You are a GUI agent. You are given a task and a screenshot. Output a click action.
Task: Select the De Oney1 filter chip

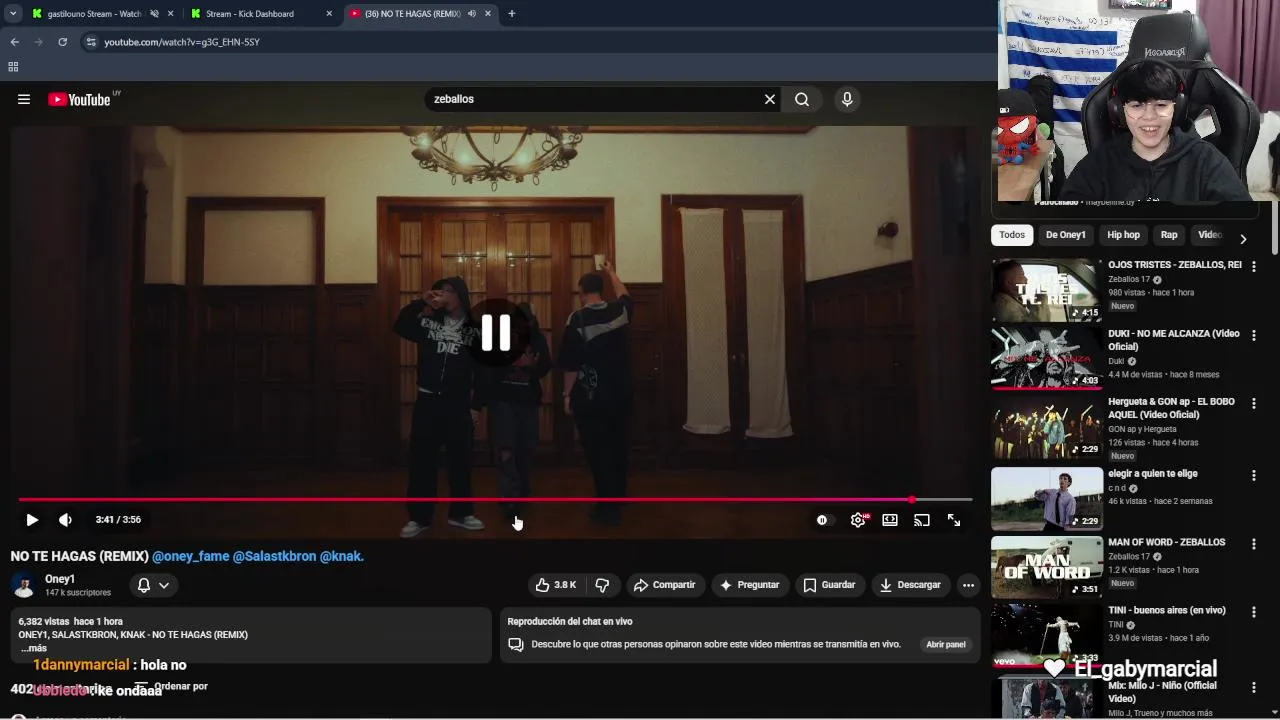click(1065, 235)
